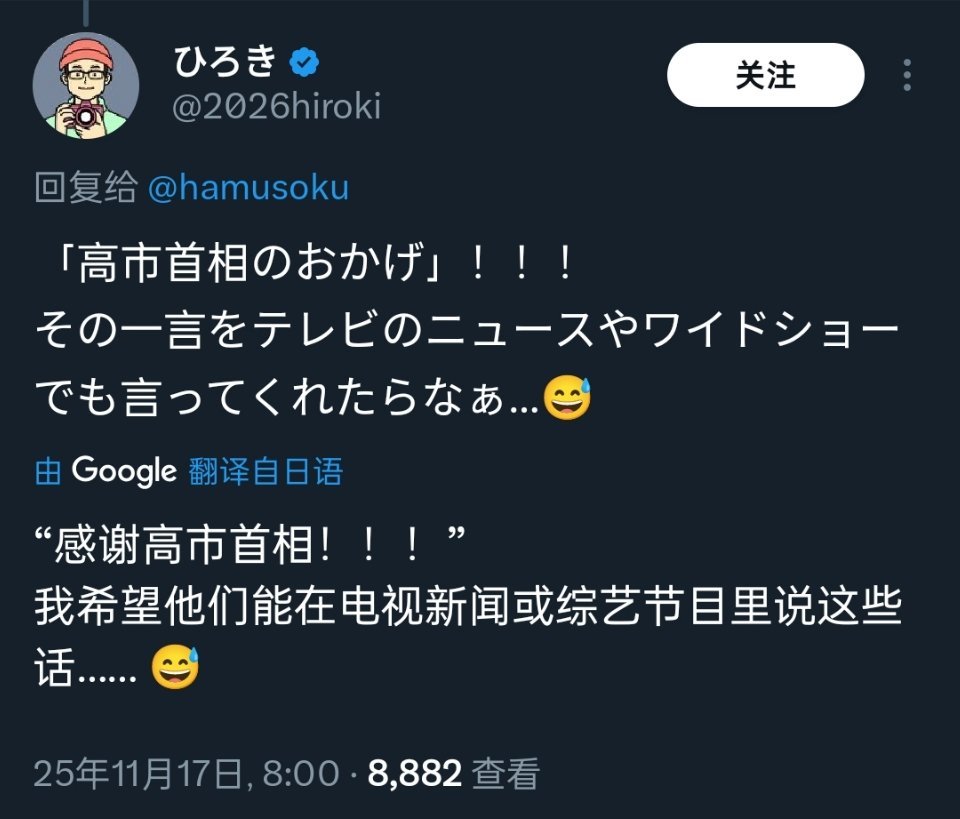
Task: Click the original Japanese tweet text
Action: click(467, 330)
